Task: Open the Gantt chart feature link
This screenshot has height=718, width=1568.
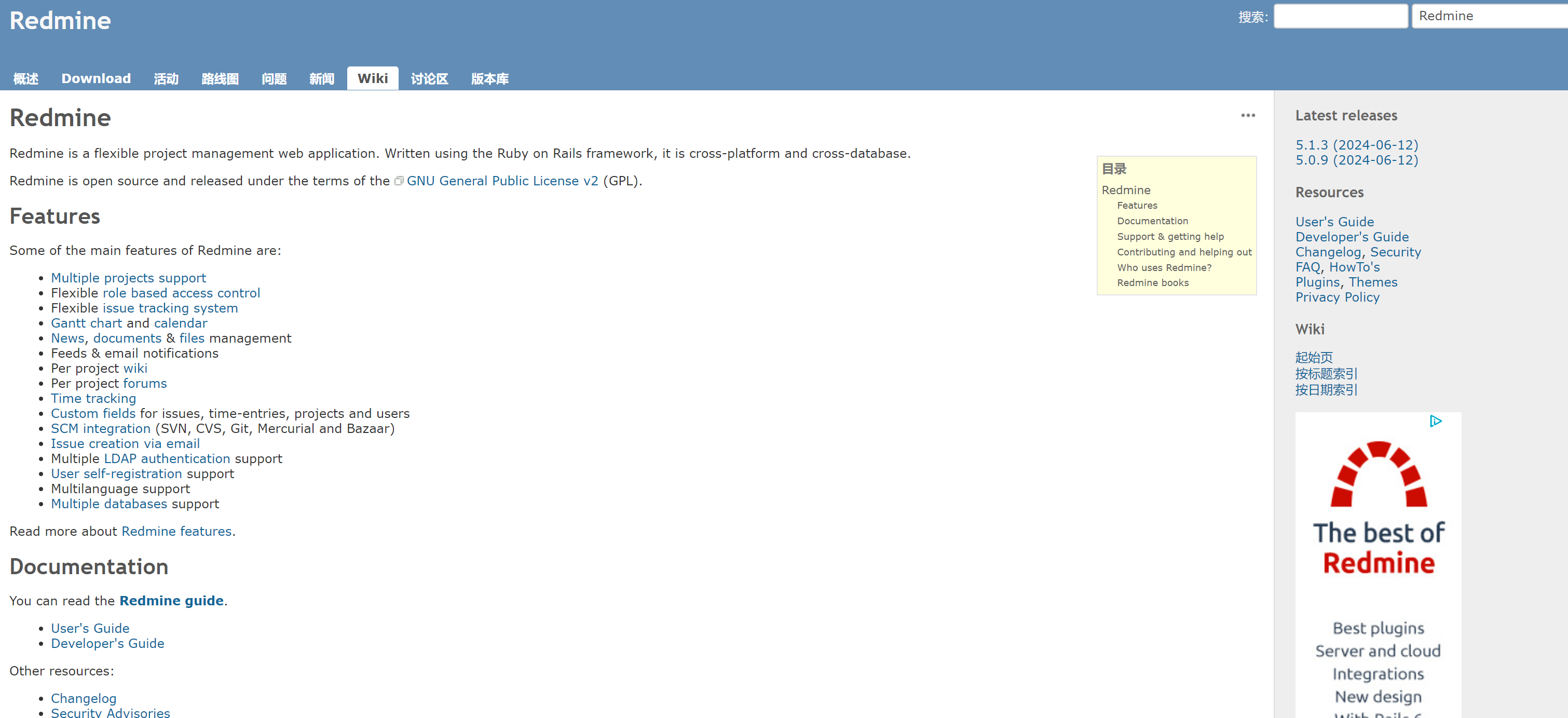Action: click(x=86, y=323)
